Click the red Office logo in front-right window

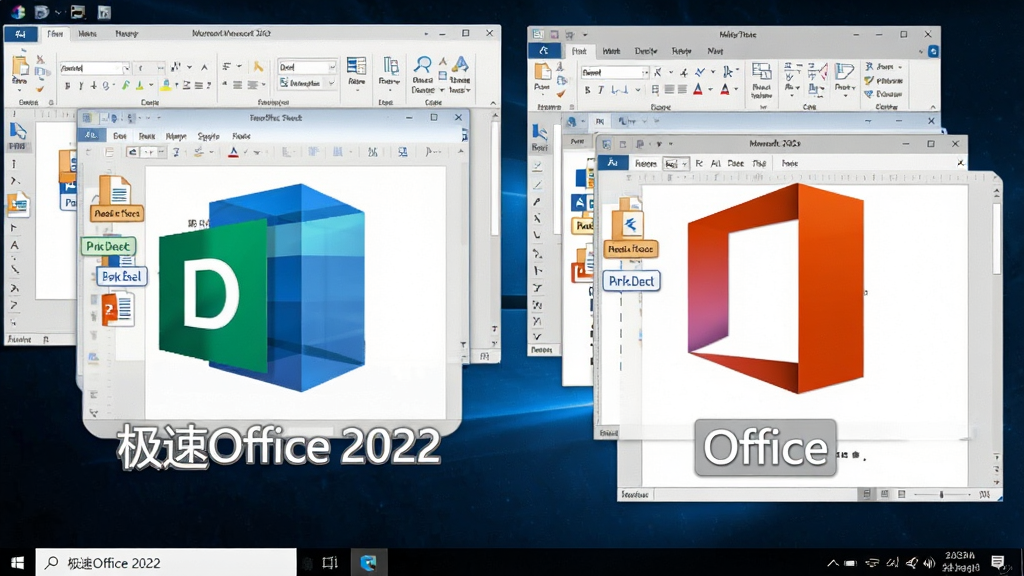click(776, 289)
